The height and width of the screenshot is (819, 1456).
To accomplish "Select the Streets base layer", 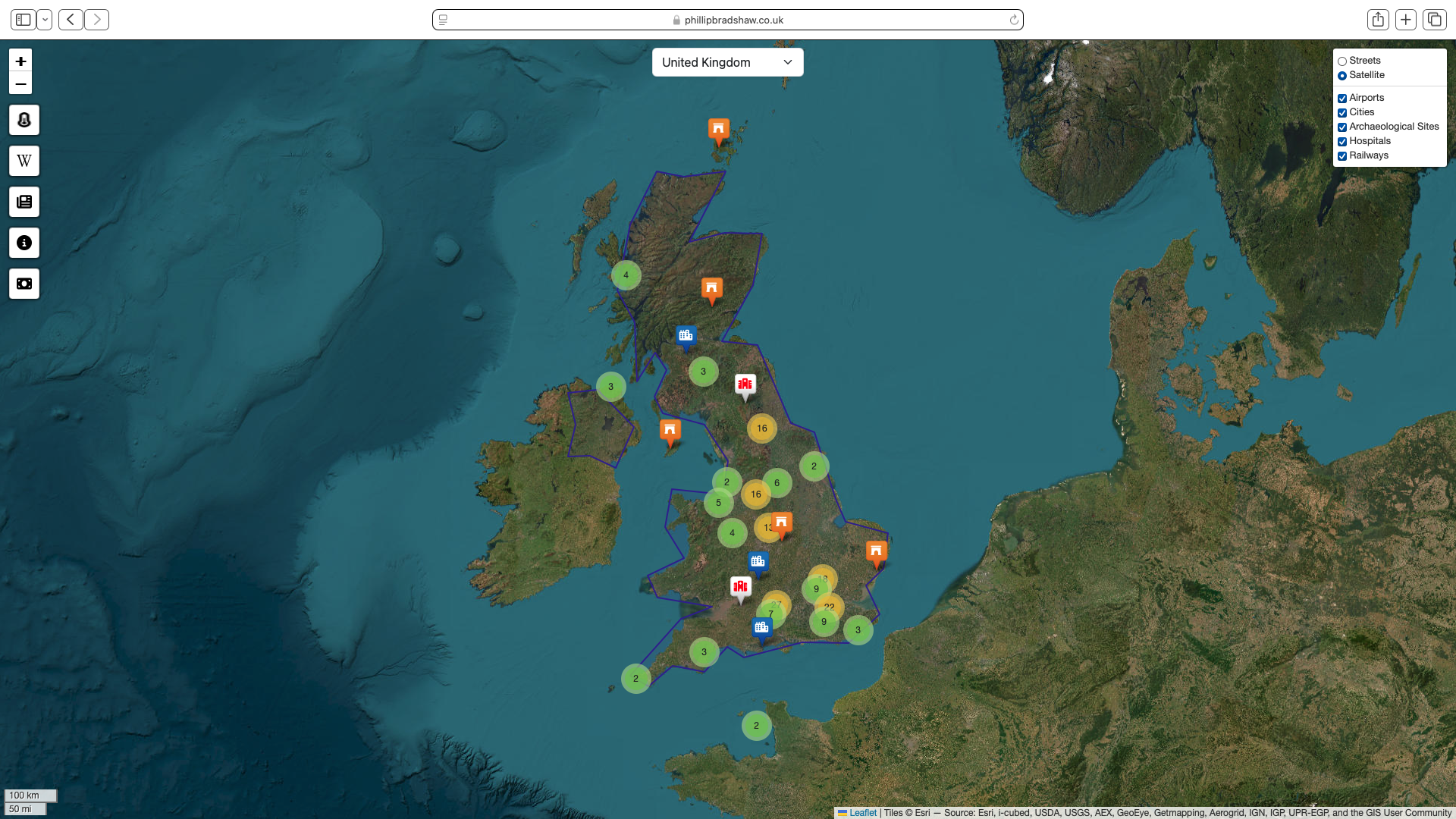I will [1342, 61].
